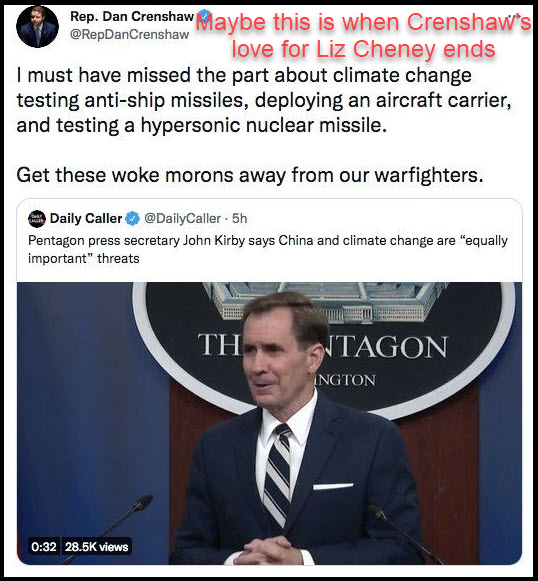538x581 pixels.
Task: Open Rep. Dan Crenshaw's profile avatar
Action: click(37, 26)
